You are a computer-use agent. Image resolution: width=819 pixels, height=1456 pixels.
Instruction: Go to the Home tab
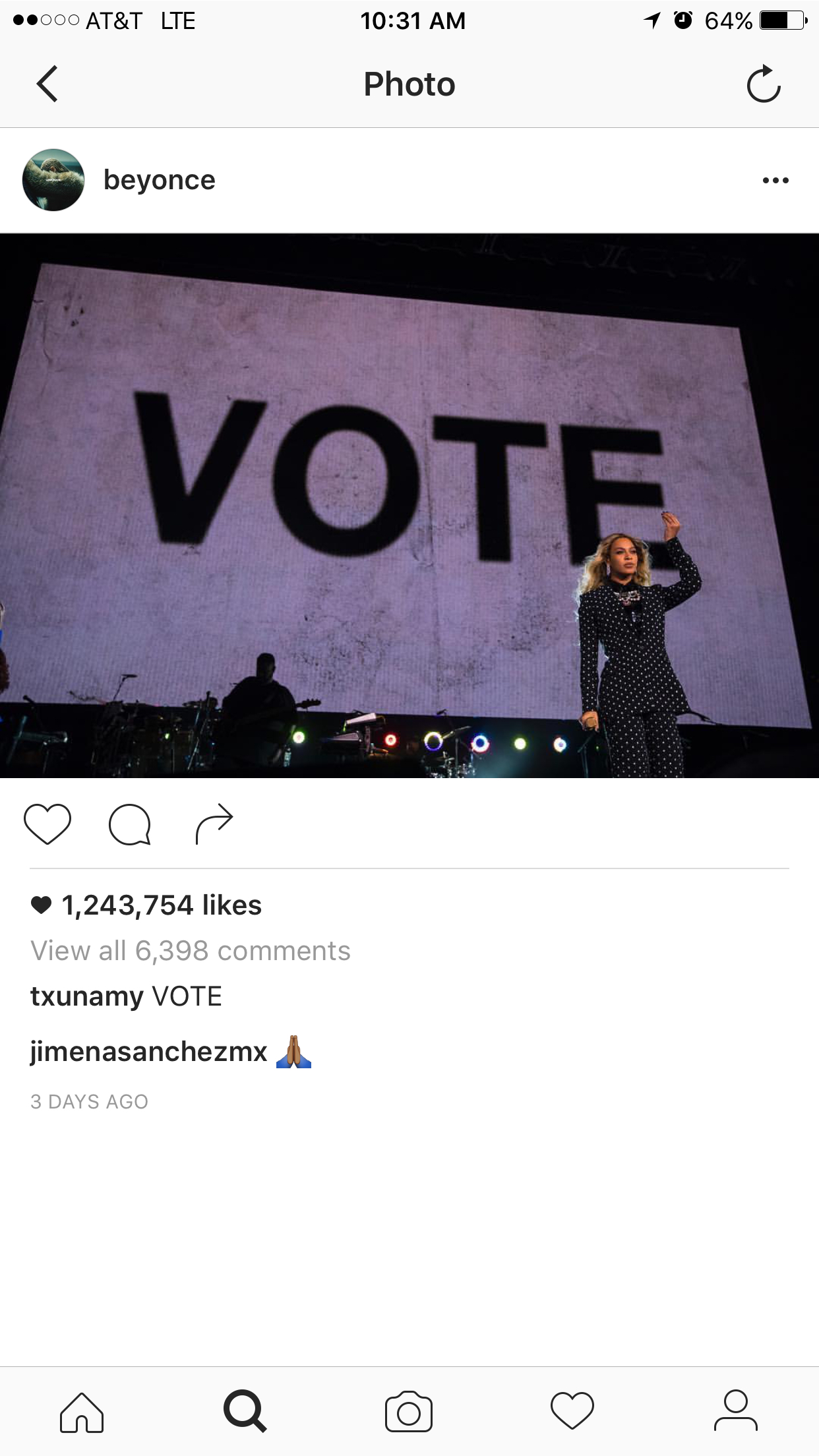coord(82,1412)
